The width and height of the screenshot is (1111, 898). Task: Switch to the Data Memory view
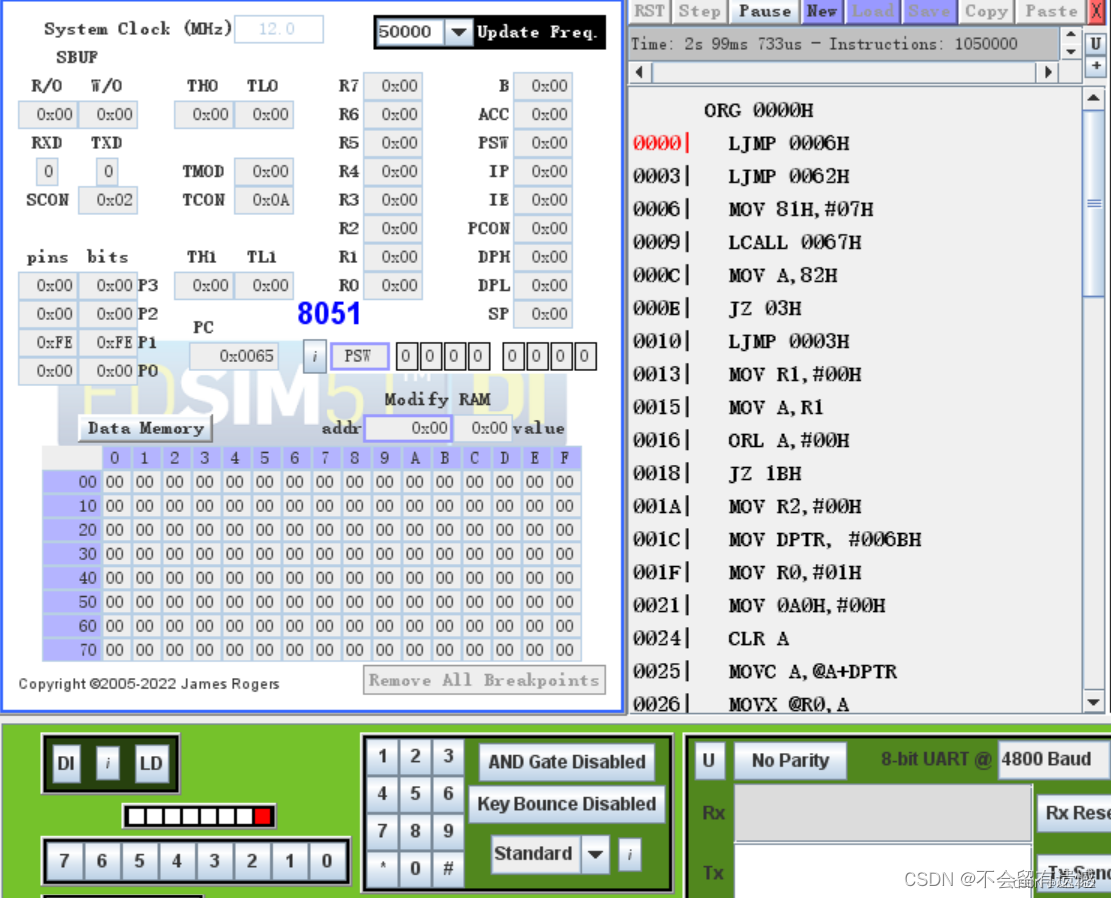pyautogui.click(x=145, y=428)
